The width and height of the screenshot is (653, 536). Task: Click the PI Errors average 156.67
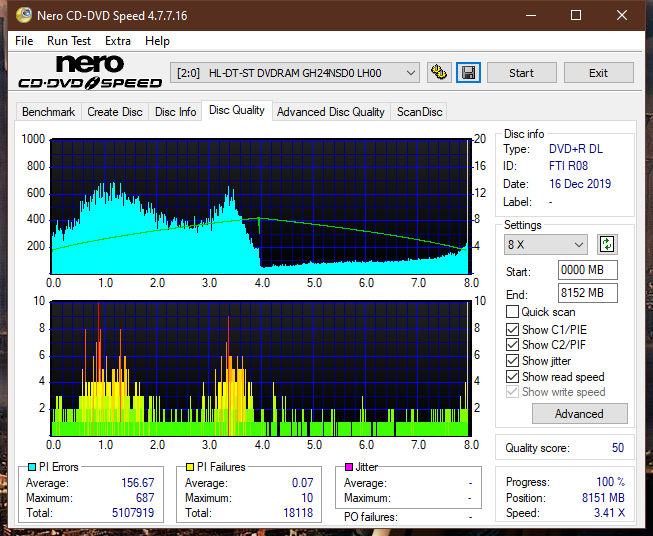coord(137,483)
